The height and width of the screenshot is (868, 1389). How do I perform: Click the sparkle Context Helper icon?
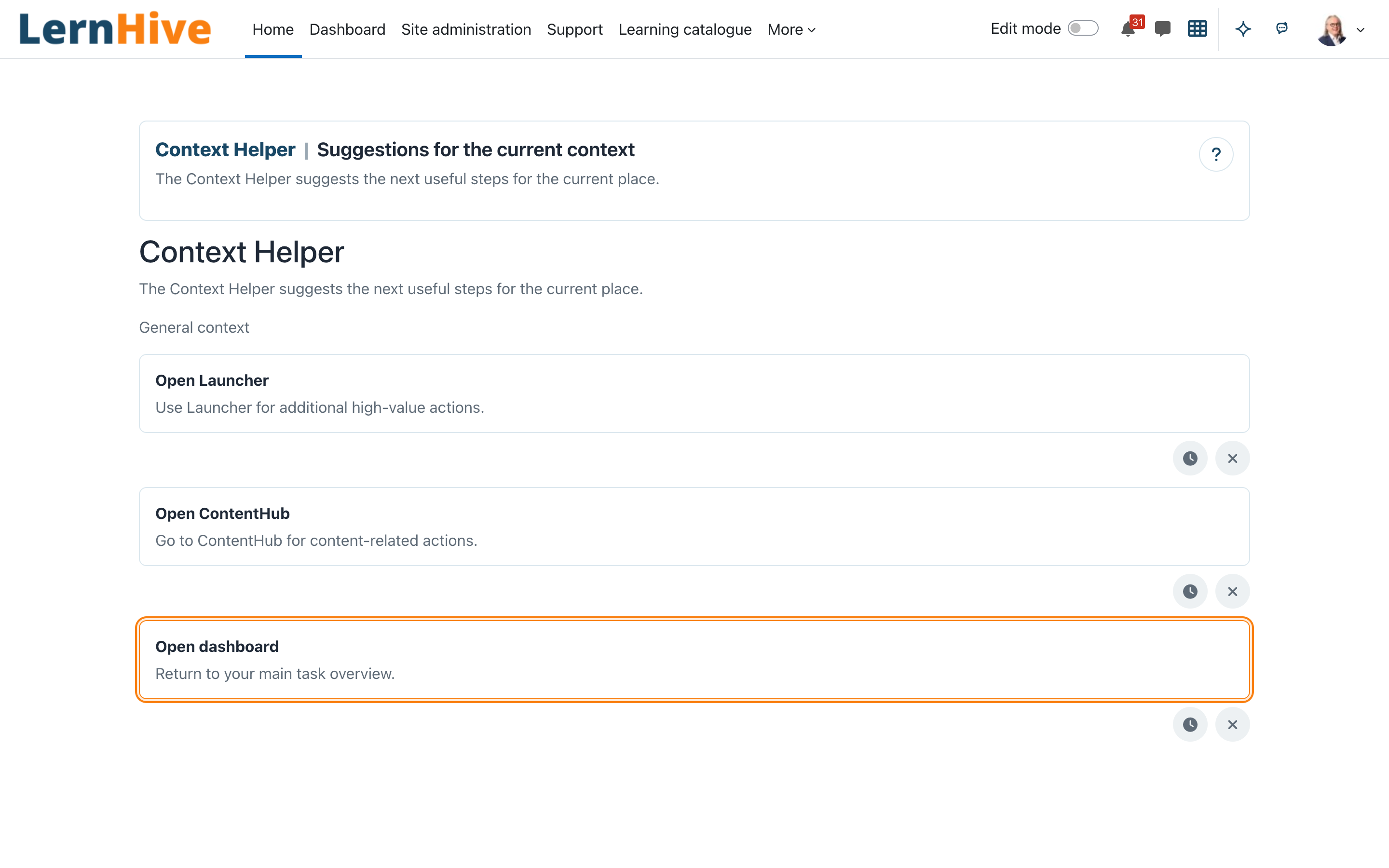(x=1243, y=29)
